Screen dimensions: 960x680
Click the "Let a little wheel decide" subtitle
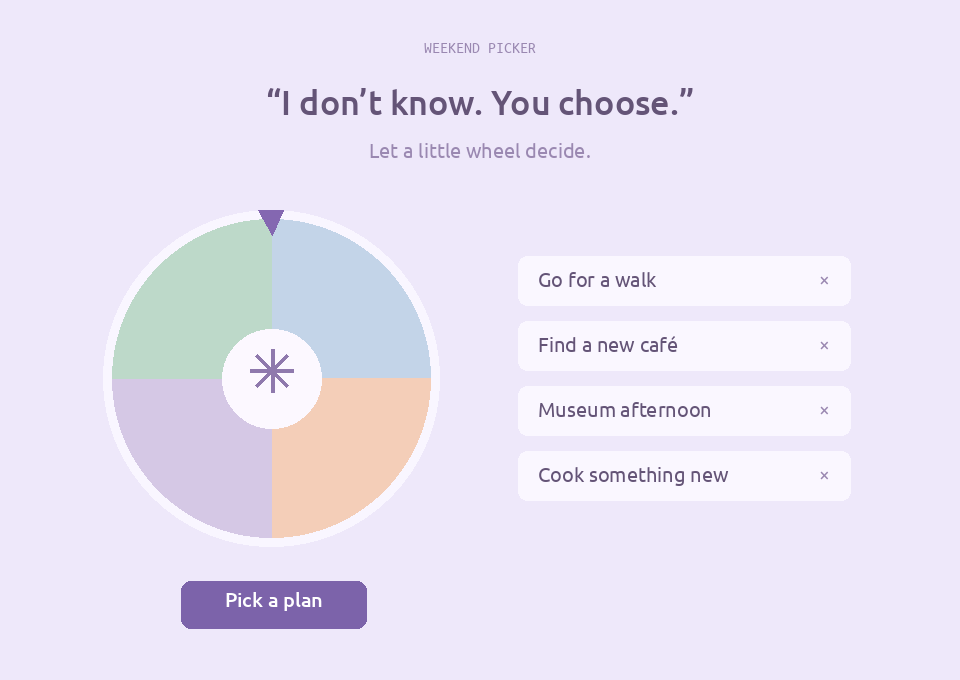pyautogui.click(x=480, y=151)
